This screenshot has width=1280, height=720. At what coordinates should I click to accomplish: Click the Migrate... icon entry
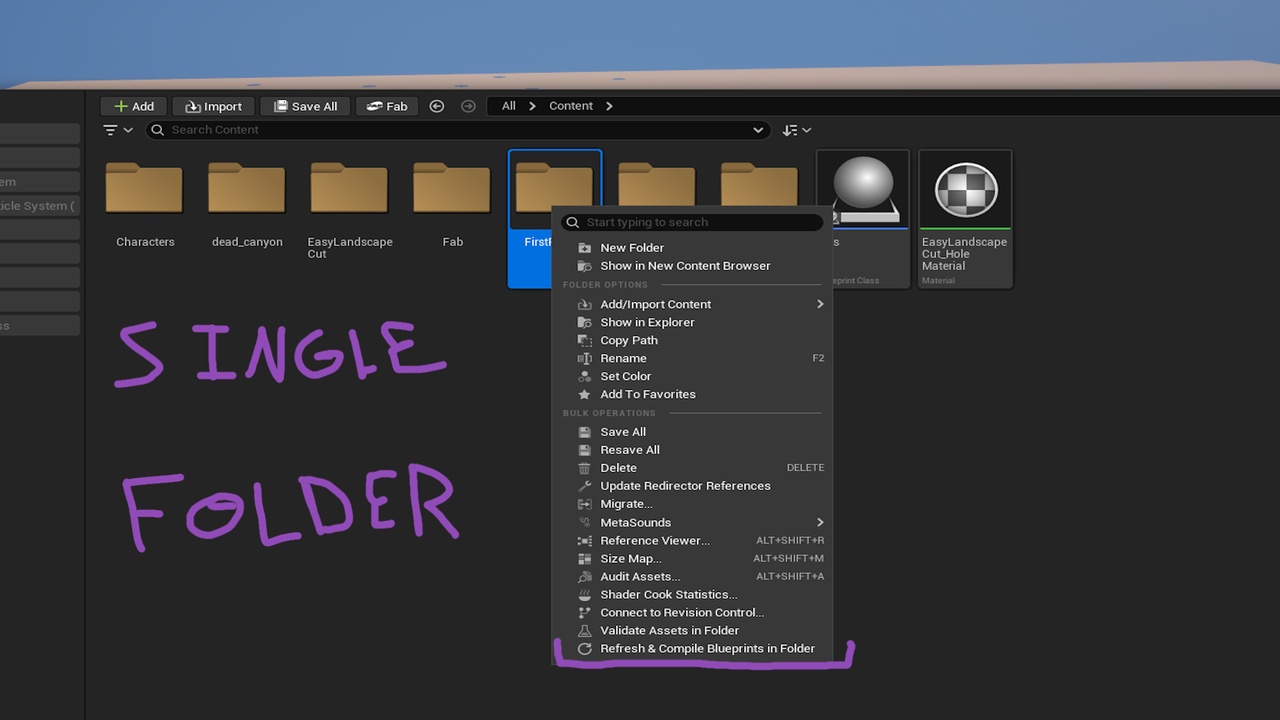coord(692,504)
